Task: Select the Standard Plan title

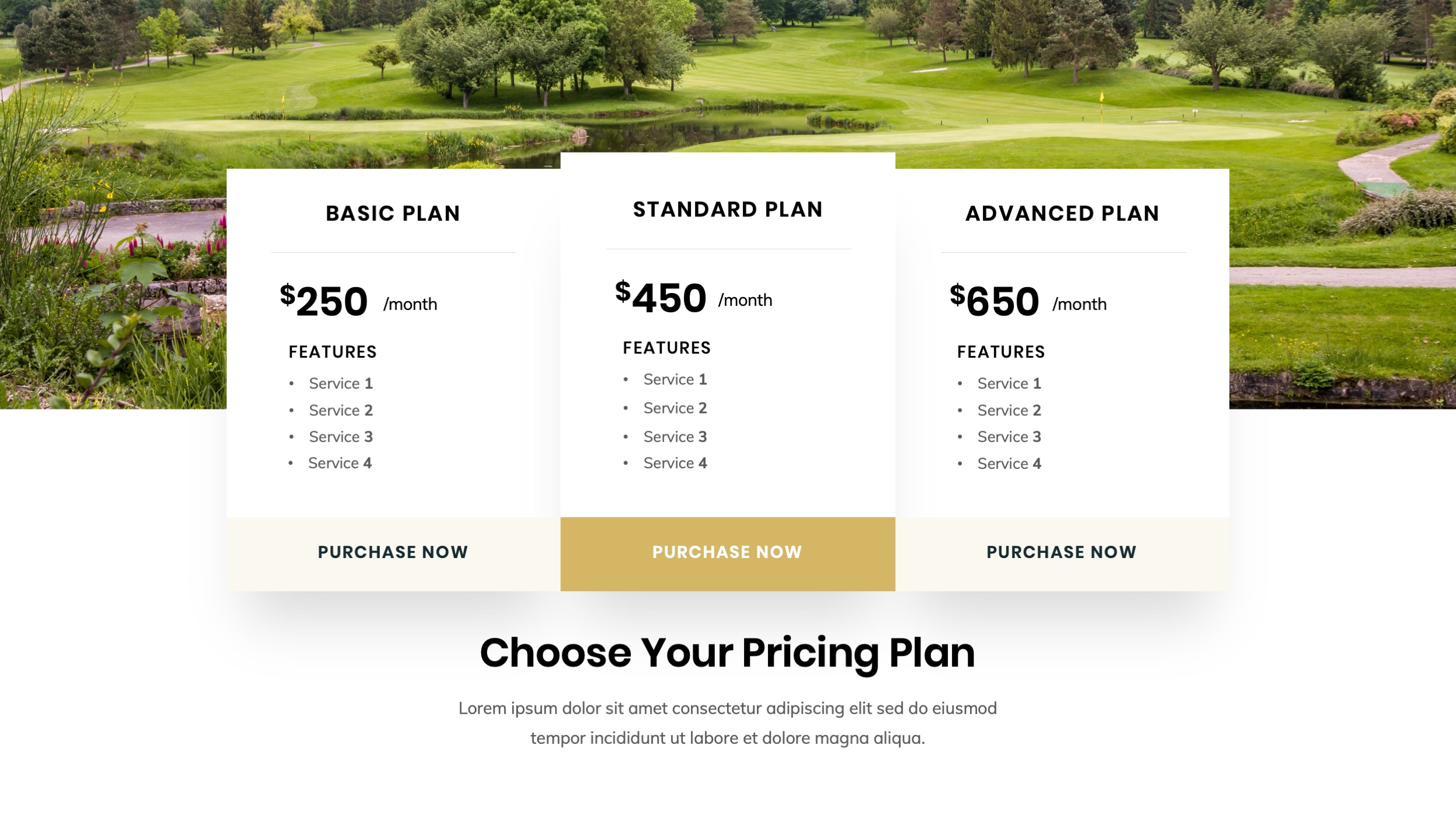Action: [x=728, y=209]
